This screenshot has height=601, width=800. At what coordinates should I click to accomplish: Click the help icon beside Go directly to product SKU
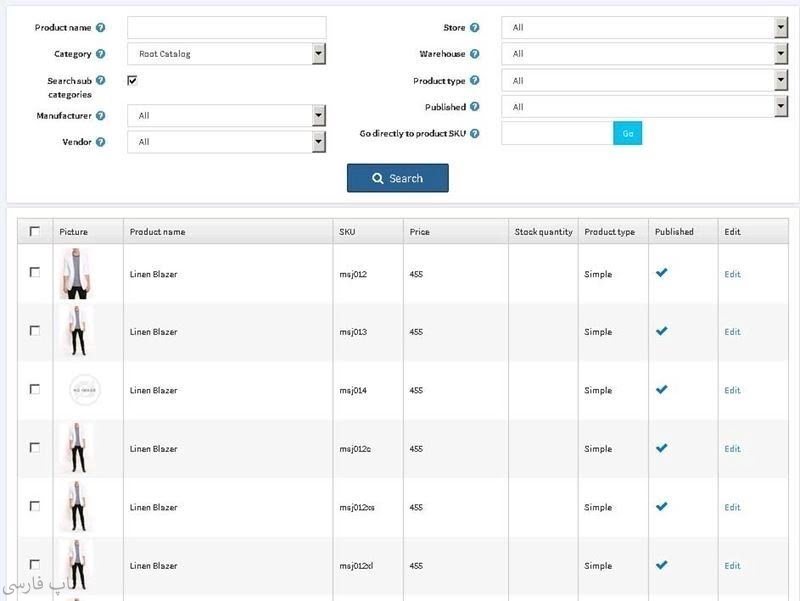(474, 133)
